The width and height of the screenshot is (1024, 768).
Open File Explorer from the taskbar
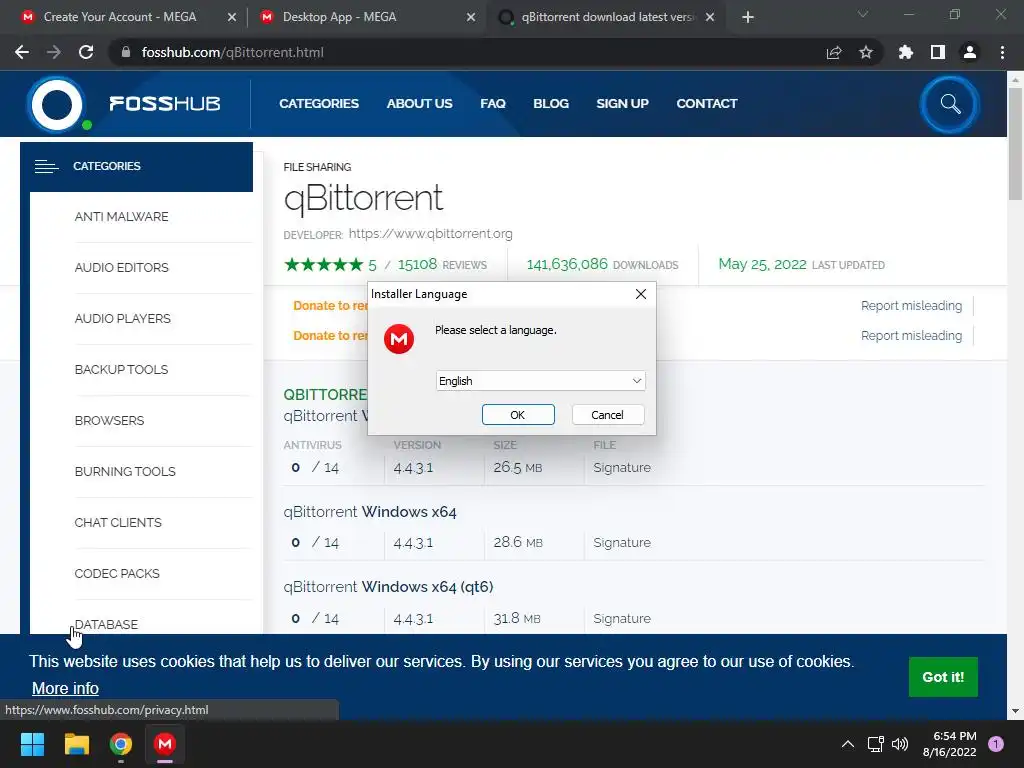[x=76, y=744]
